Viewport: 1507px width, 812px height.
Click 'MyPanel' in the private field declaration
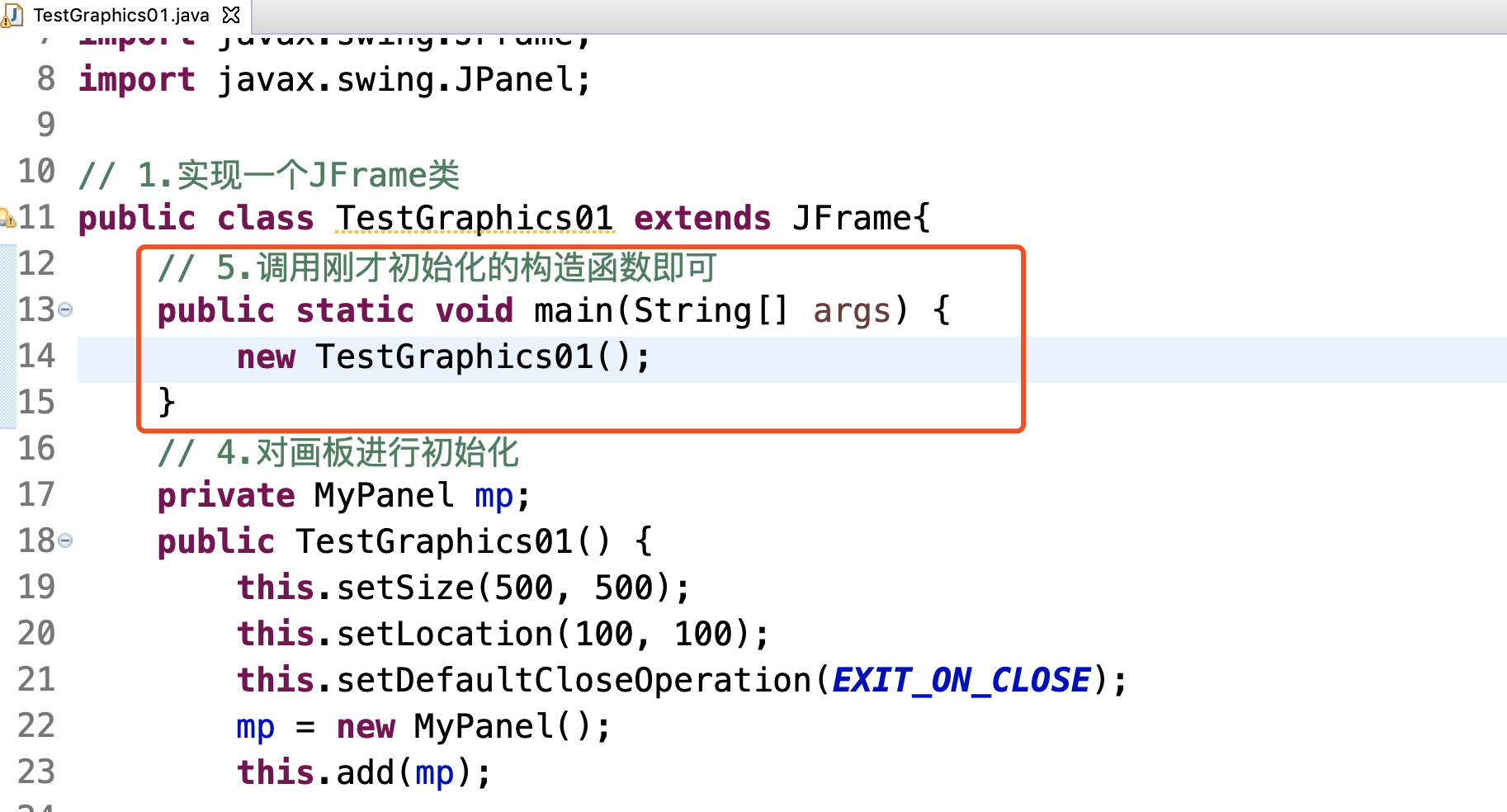point(385,496)
